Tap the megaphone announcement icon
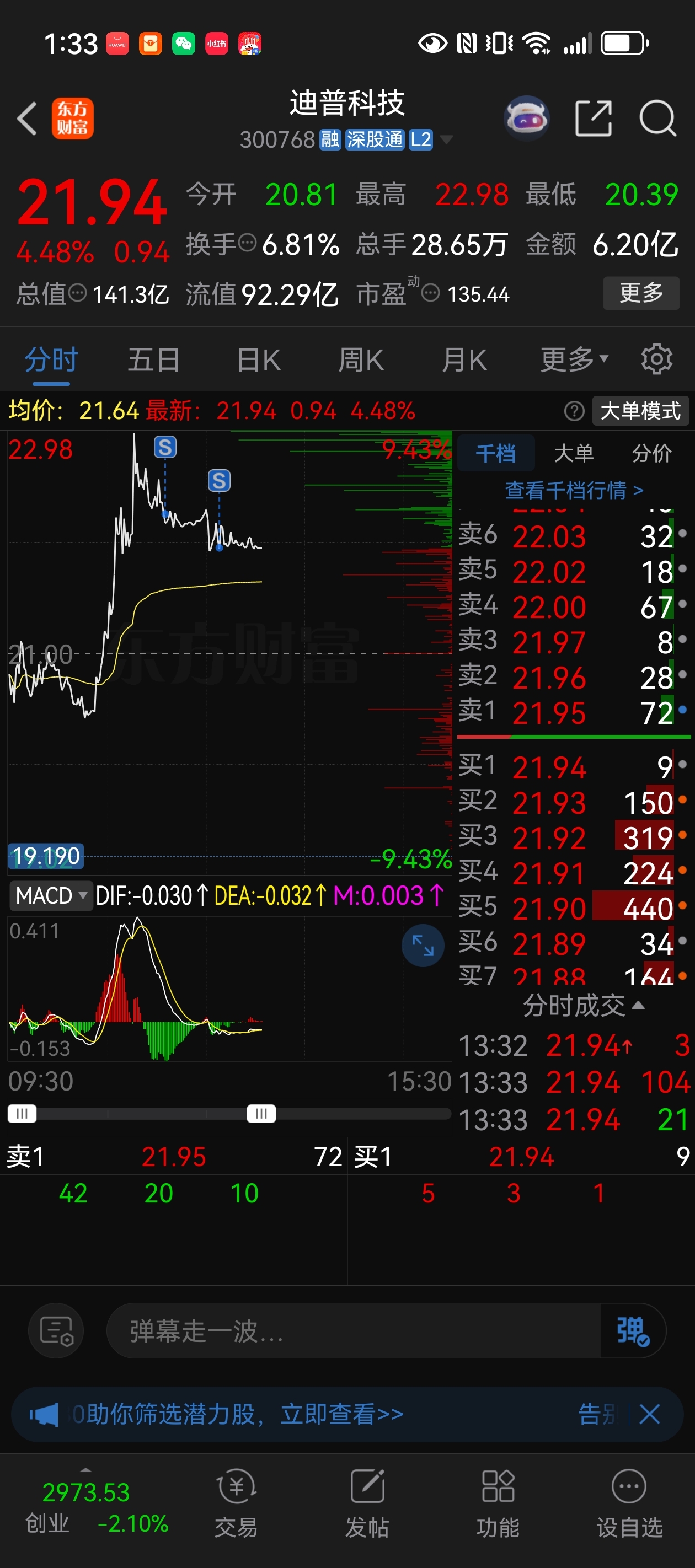 [45, 1415]
